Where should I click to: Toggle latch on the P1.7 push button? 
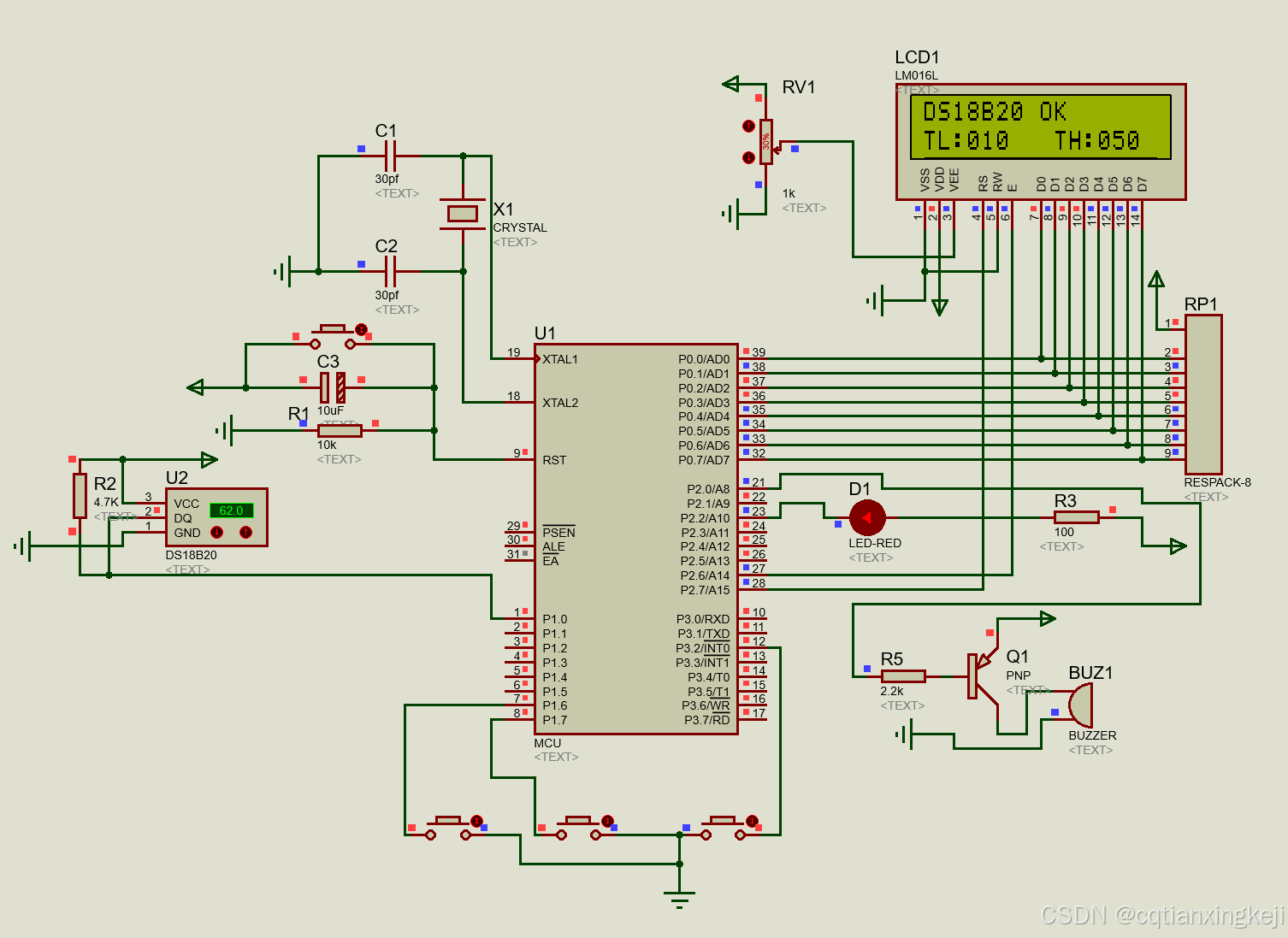[x=607, y=821]
